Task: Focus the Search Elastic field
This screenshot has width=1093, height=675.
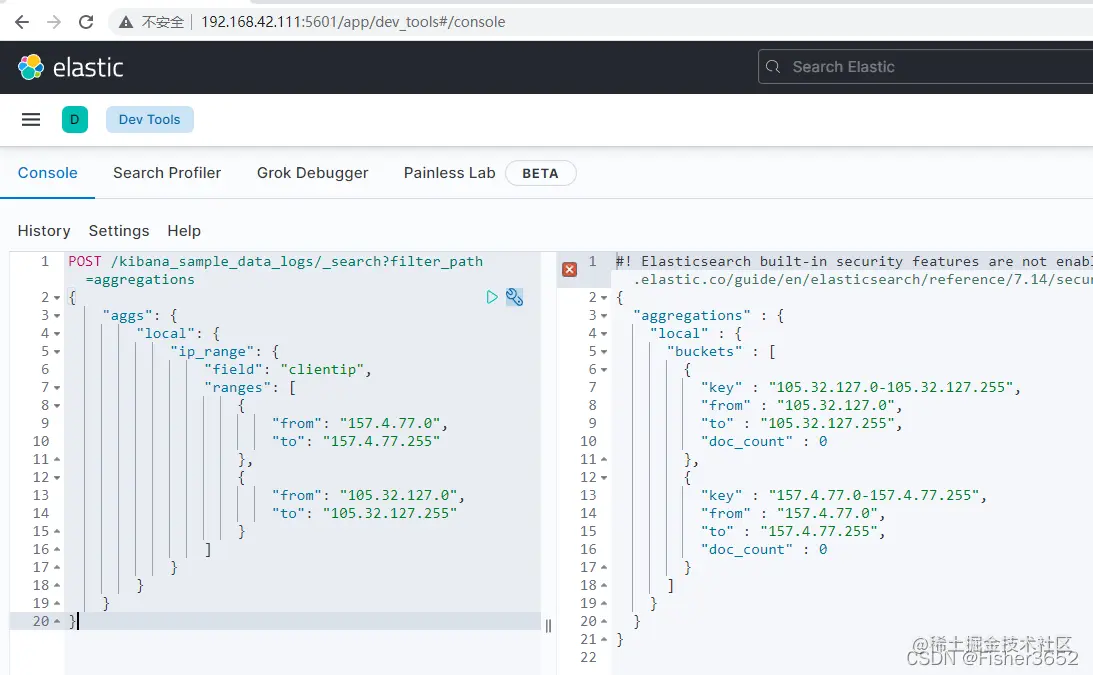Action: pos(926,67)
